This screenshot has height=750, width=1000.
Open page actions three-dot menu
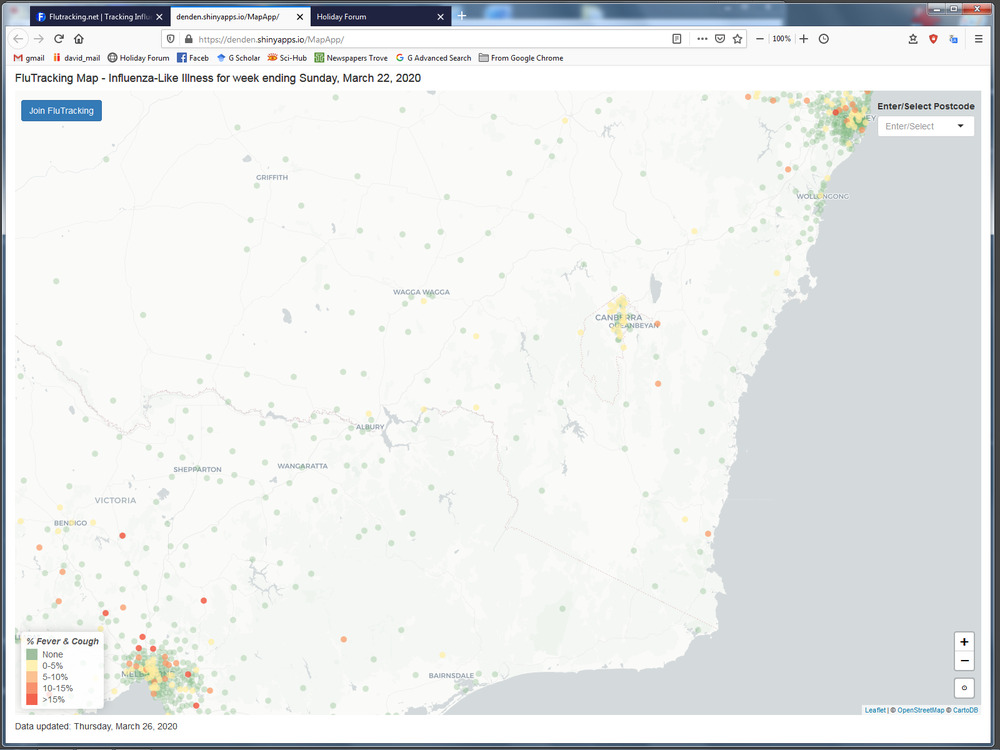[x=702, y=39]
